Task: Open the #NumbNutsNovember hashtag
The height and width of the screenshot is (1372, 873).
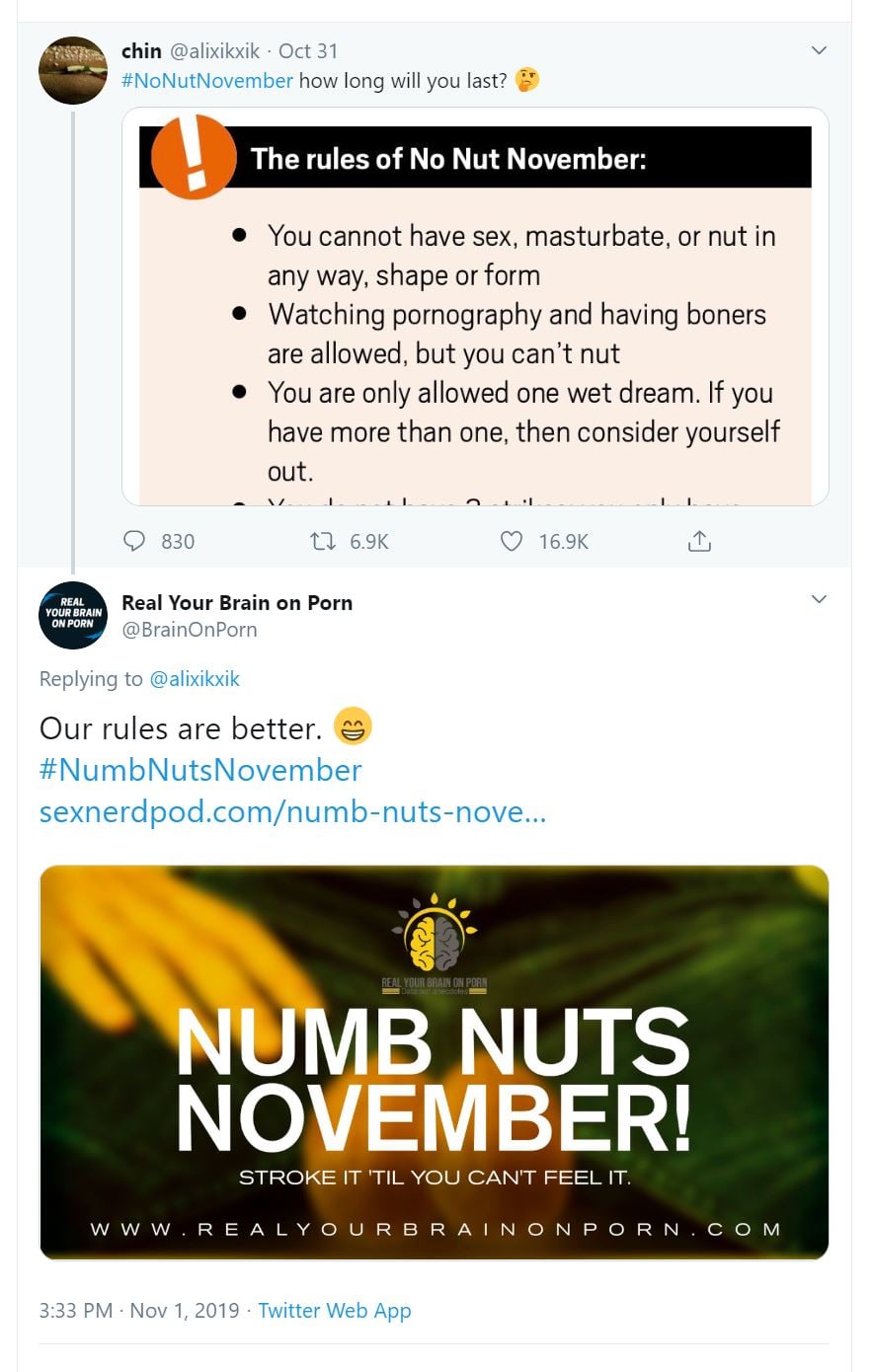Action: 200,770
